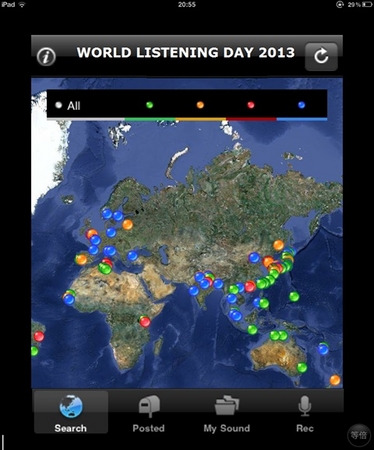Tap the orange pin near New Zealand

point(335,380)
